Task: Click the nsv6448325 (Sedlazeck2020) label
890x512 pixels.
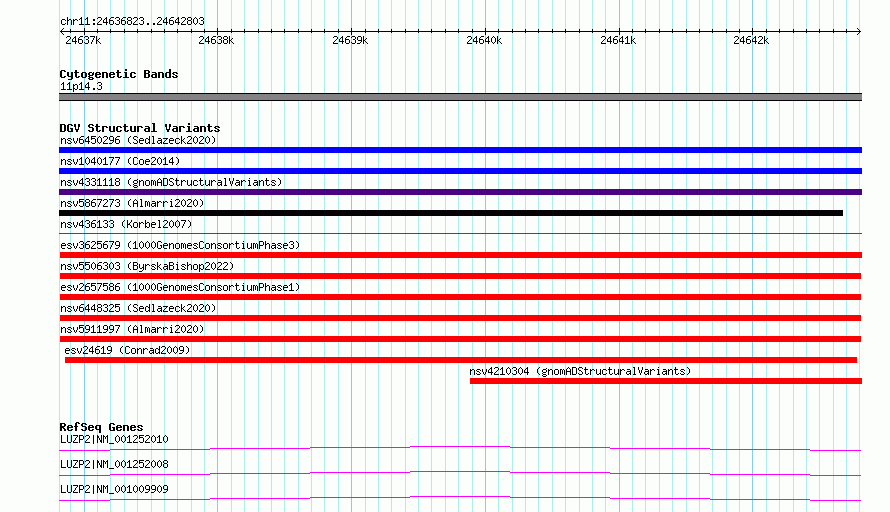Action: pyautogui.click(x=138, y=308)
